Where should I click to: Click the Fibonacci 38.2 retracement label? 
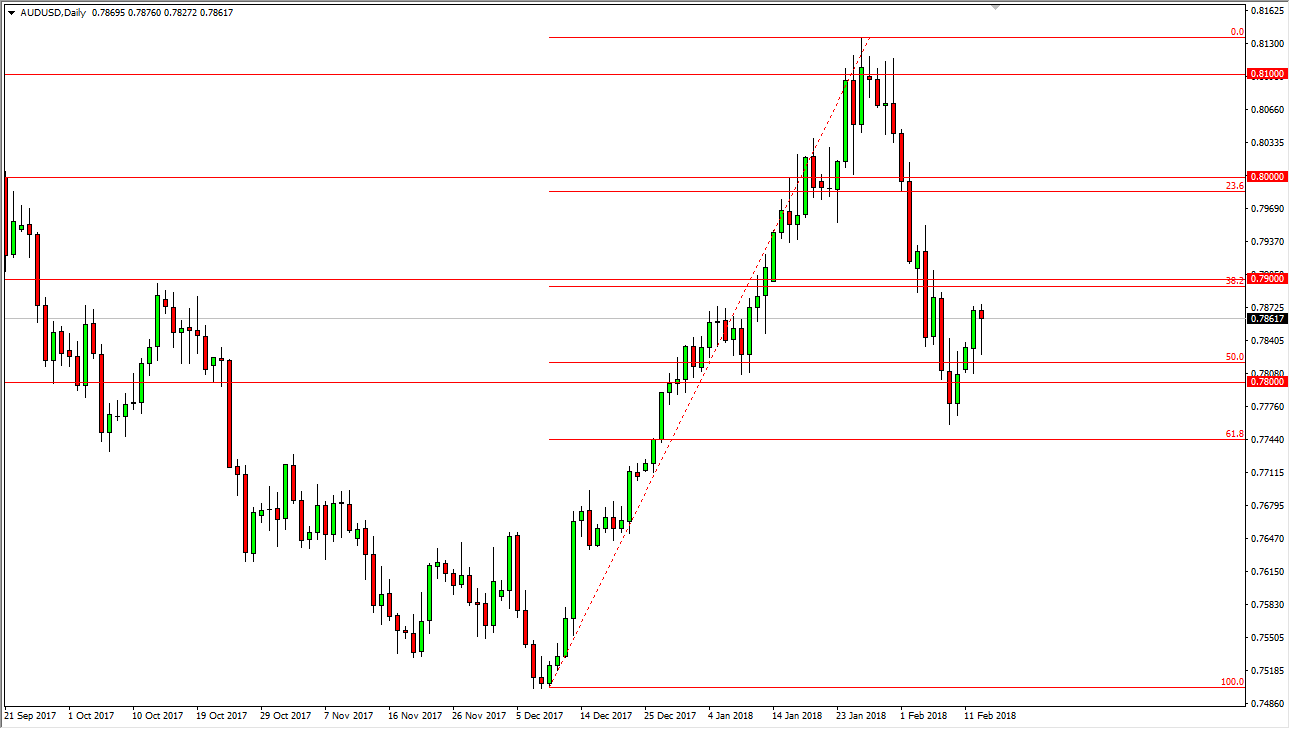tap(1234, 280)
